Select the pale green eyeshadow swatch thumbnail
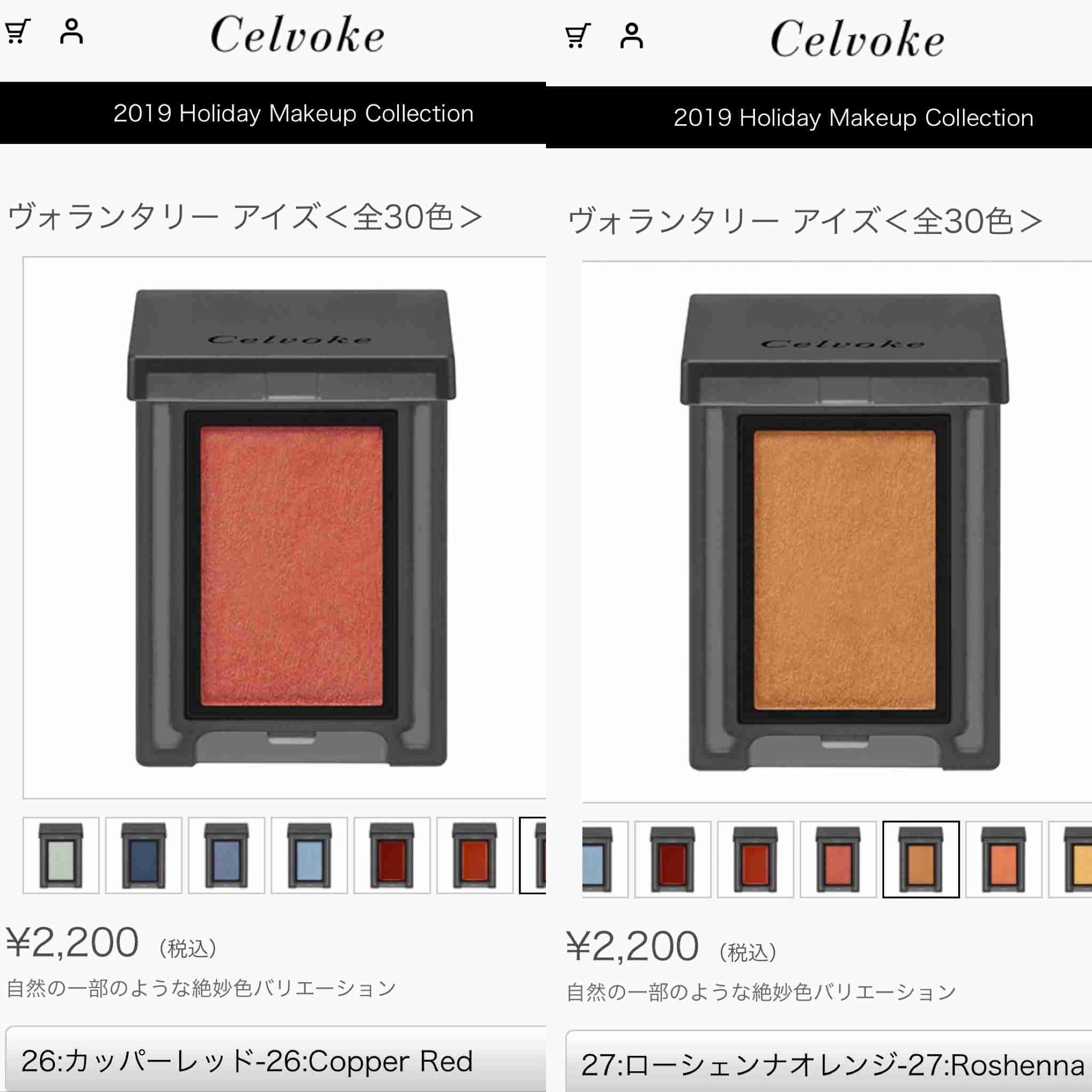 (61, 855)
